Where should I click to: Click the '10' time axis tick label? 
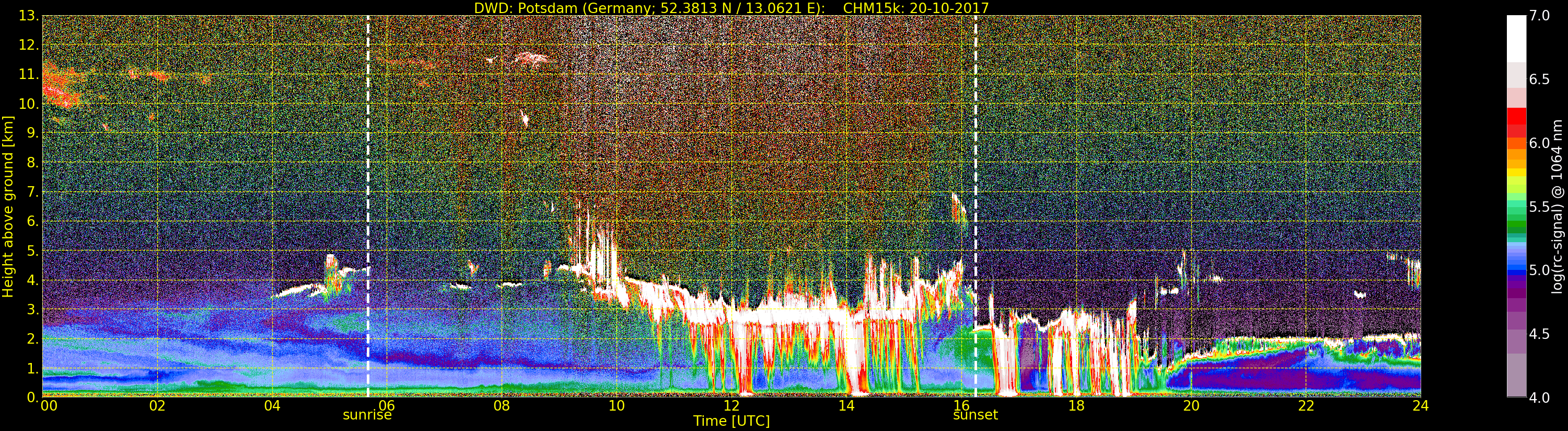point(617,405)
